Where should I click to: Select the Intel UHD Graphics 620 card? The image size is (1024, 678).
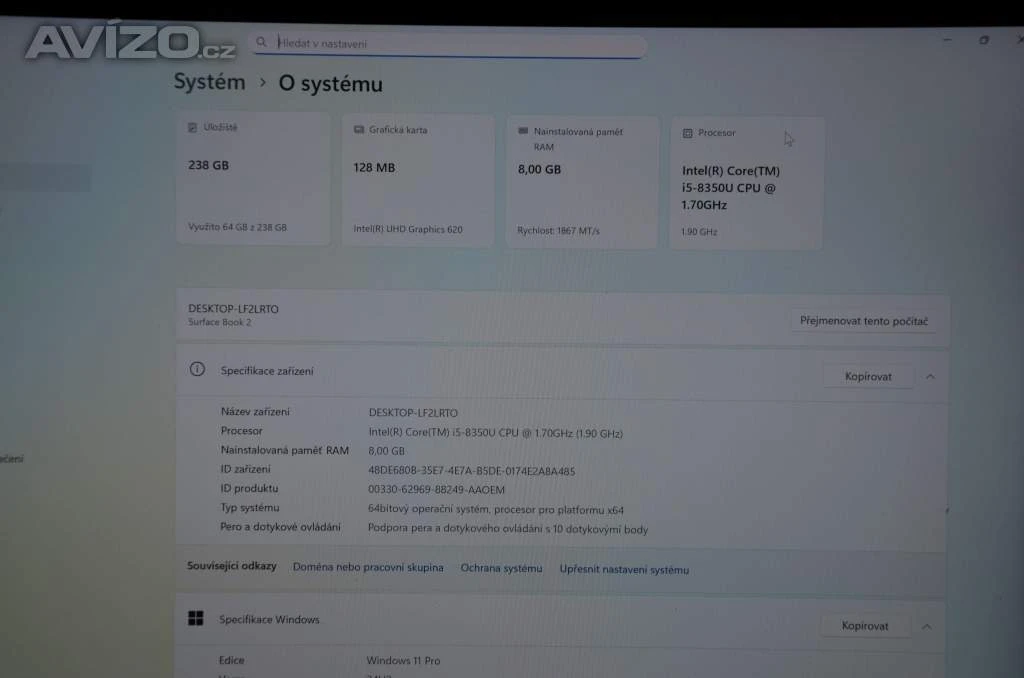coord(418,180)
